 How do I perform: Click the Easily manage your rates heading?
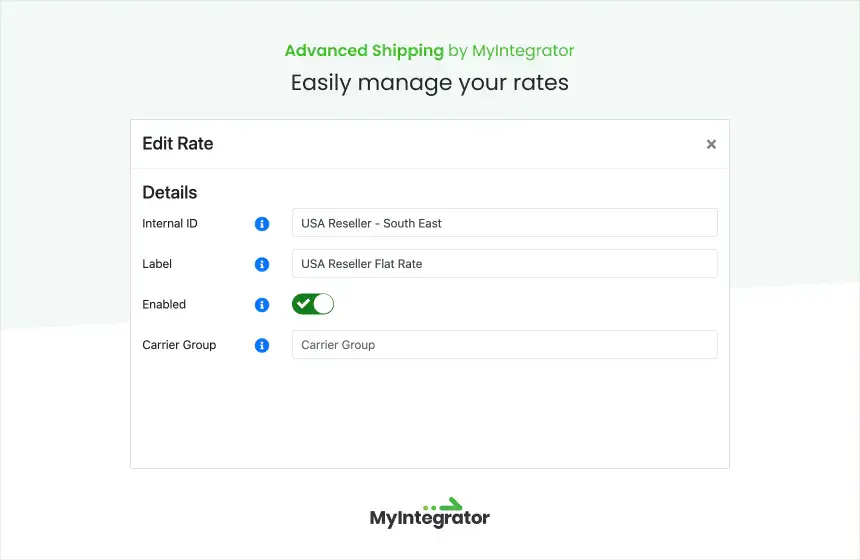point(429,83)
